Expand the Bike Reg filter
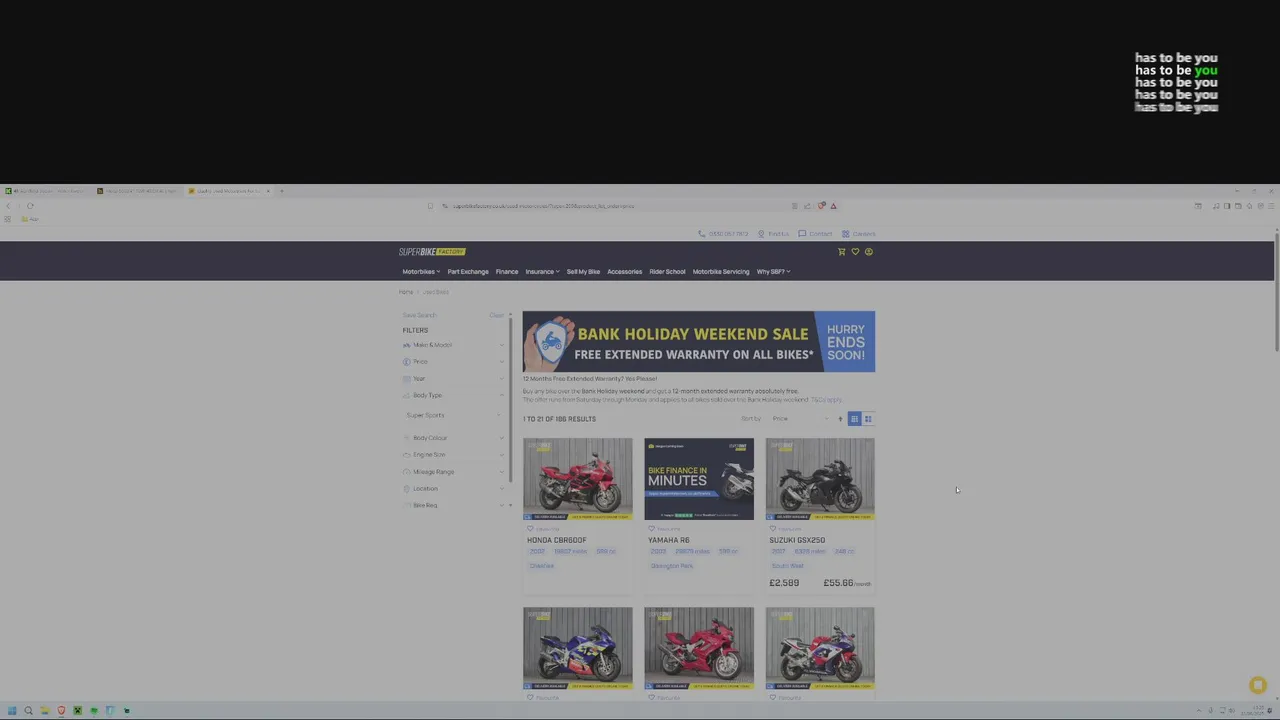Viewport: 1280px width, 720px height. pyautogui.click(x=455, y=506)
